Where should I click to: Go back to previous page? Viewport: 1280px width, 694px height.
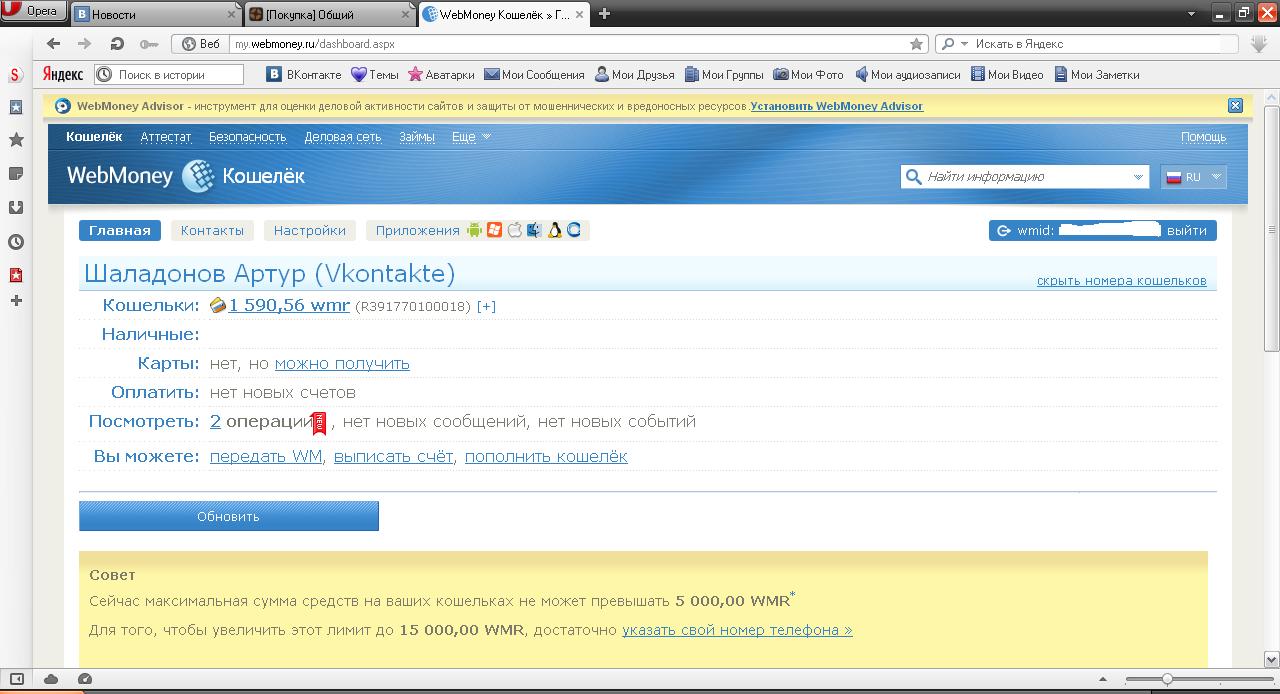point(54,44)
